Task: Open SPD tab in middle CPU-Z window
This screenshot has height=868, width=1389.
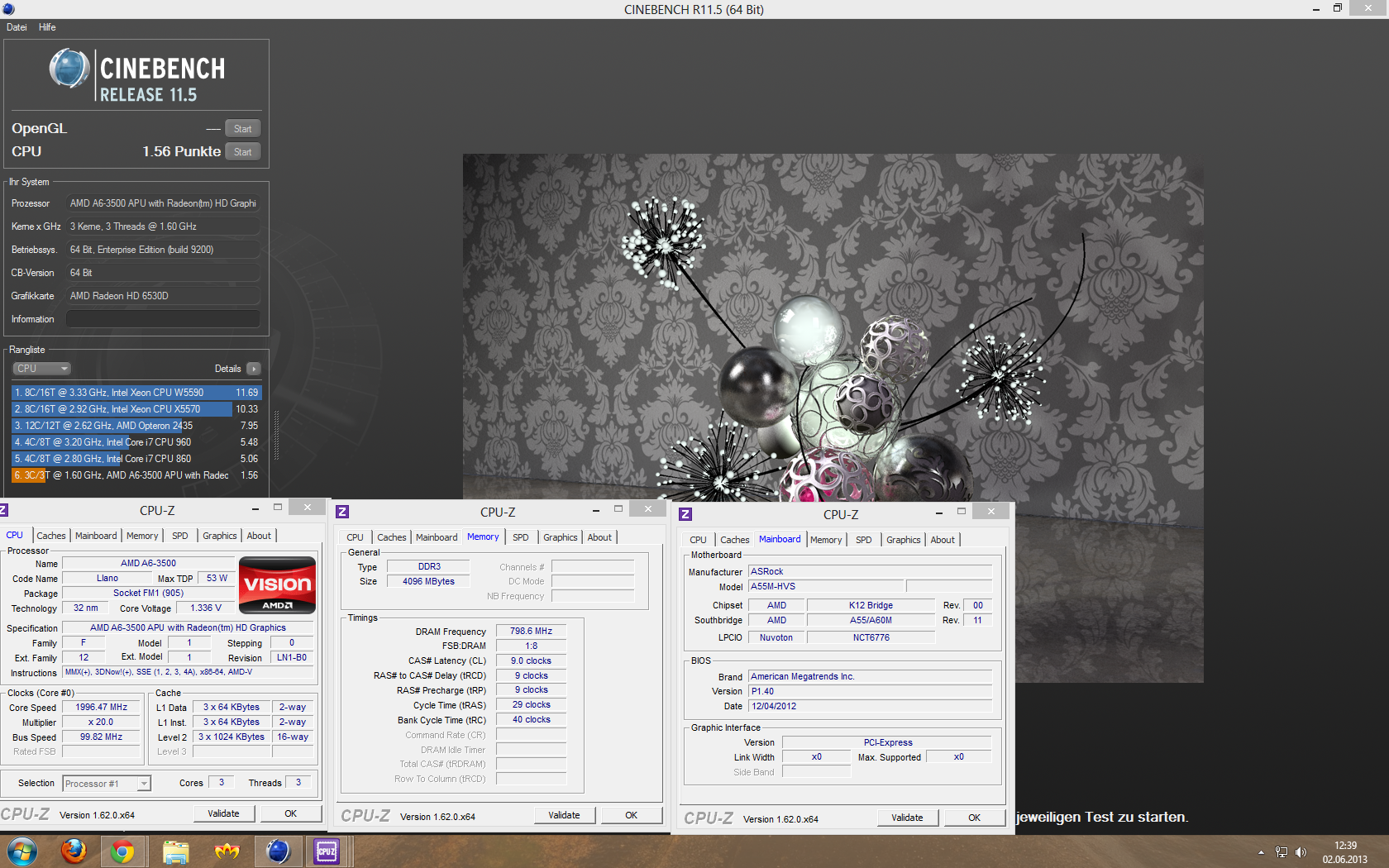Action: pyautogui.click(x=520, y=537)
